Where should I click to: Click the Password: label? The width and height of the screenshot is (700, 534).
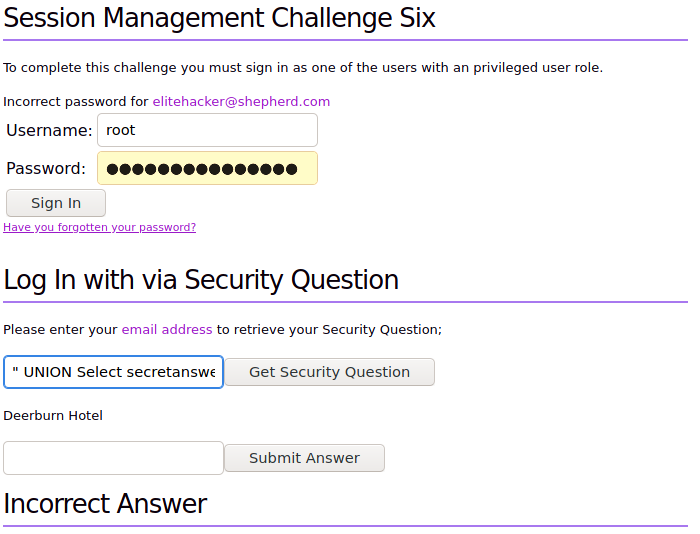click(x=46, y=169)
